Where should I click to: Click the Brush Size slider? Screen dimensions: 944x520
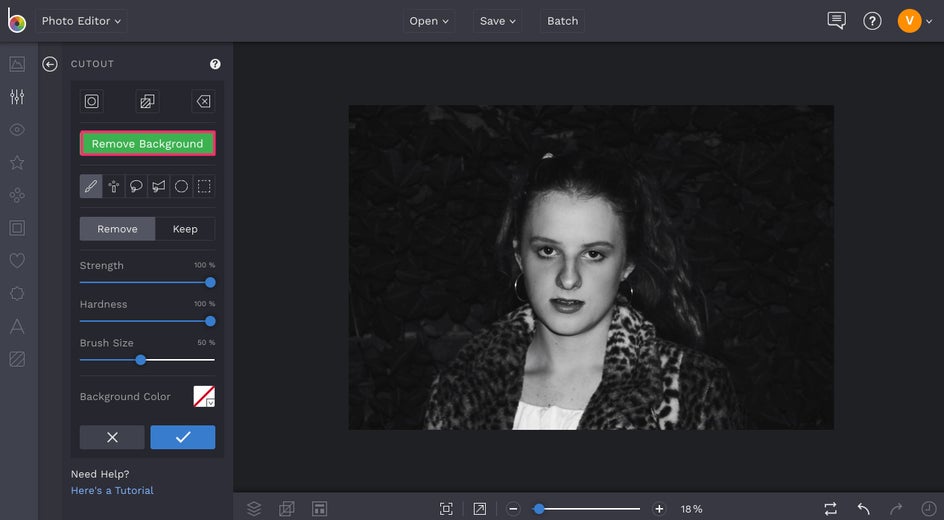click(x=148, y=360)
